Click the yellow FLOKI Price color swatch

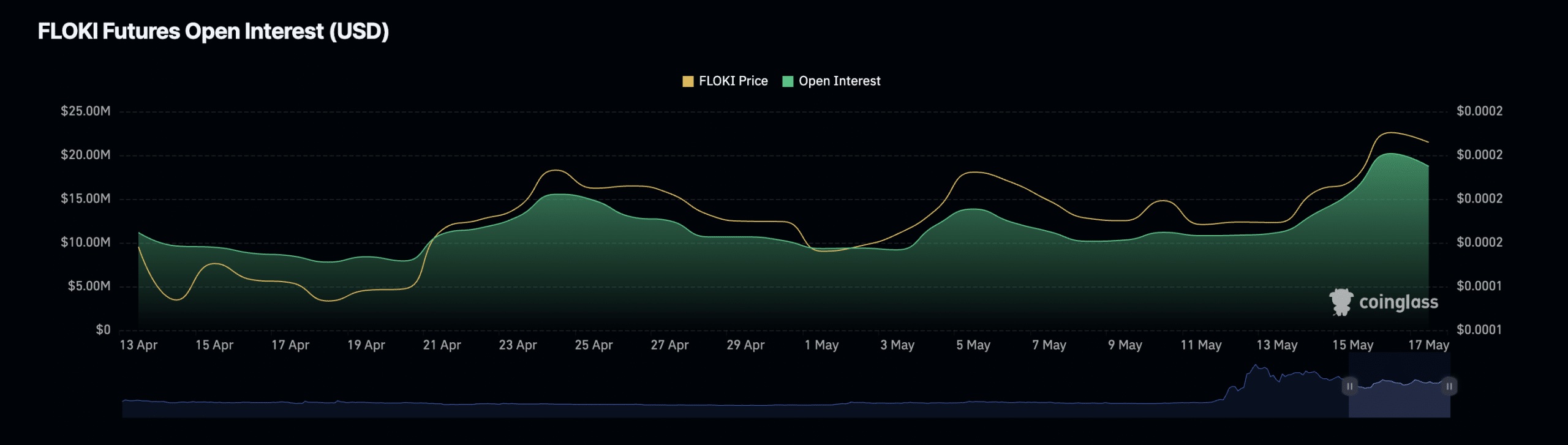tap(688, 81)
